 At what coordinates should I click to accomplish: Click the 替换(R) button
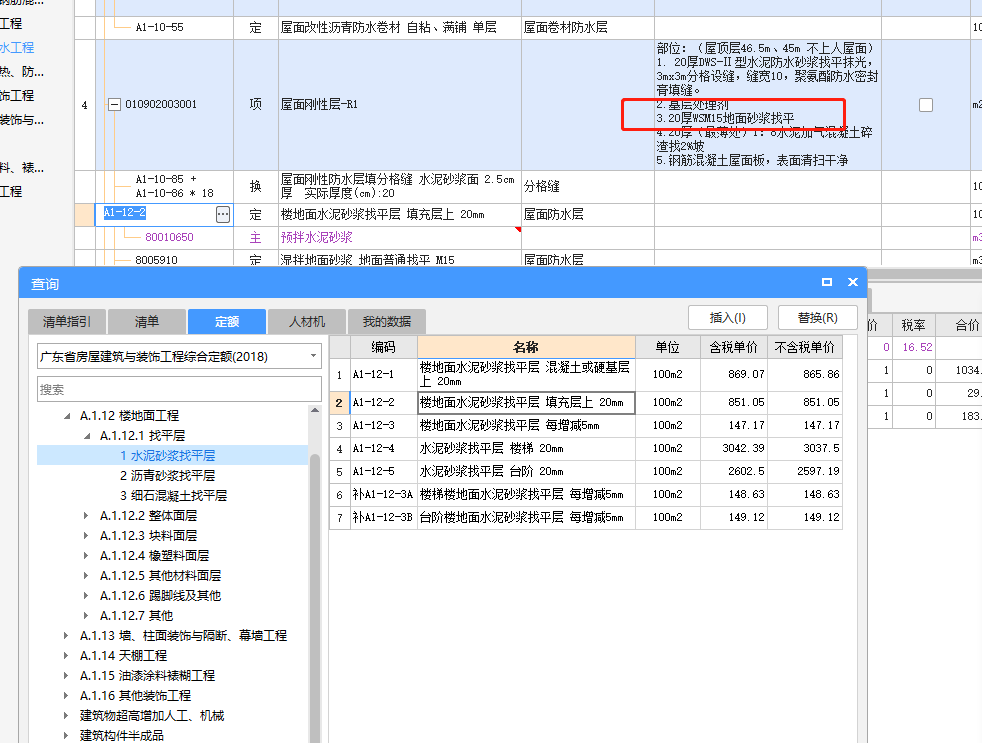[x=818, y=318]
